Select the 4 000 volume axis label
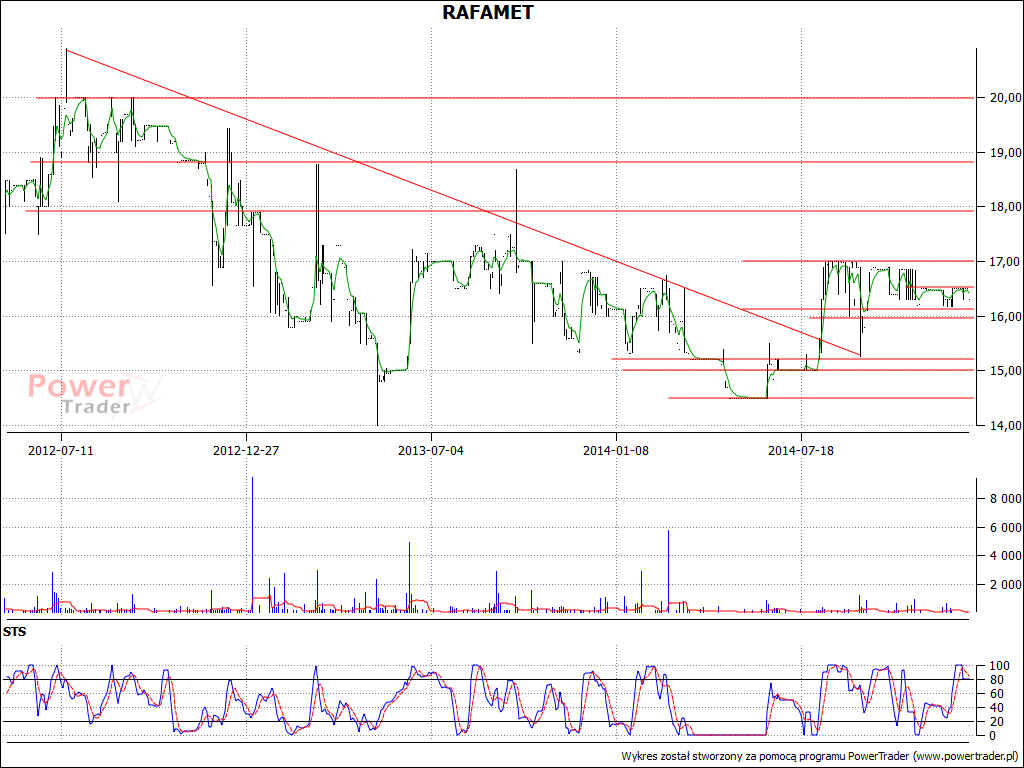Viewport: 1024px width, 768px height. click(1006, 556)
